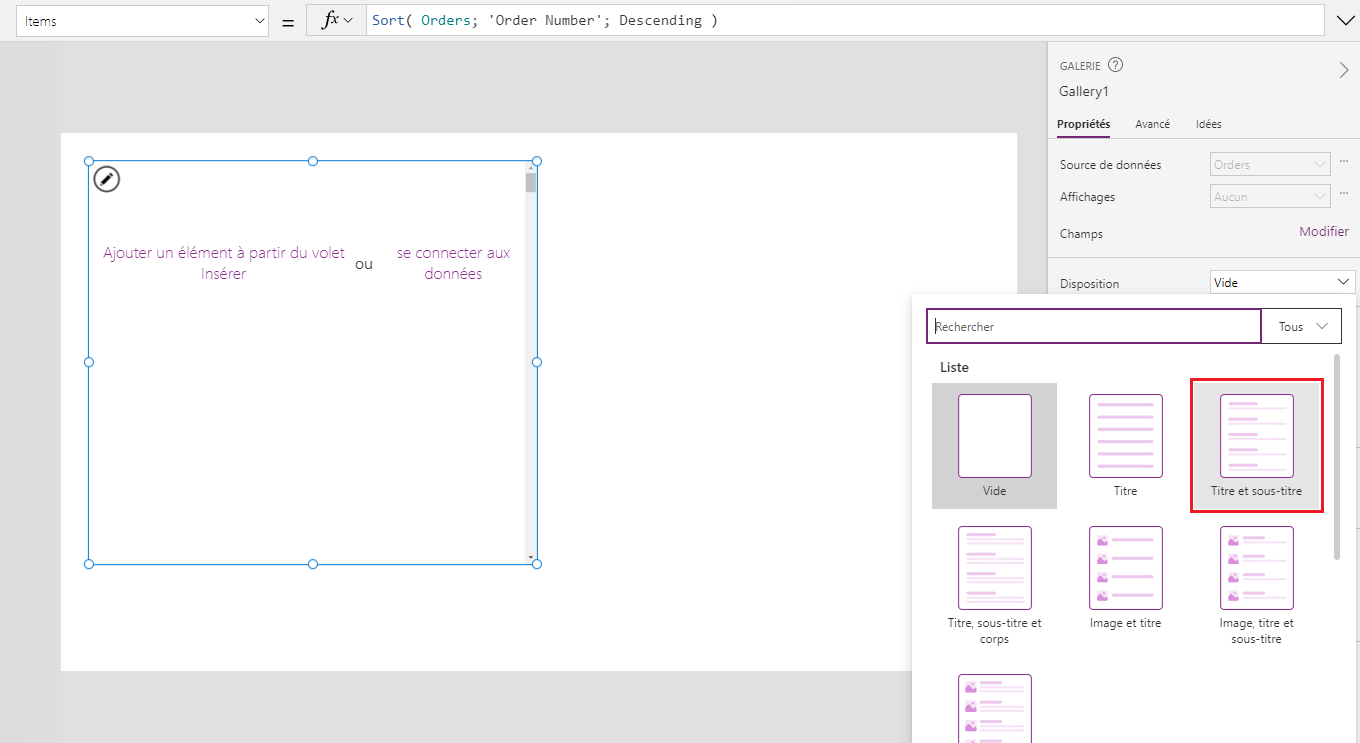This screenshot has width=1360, height=743.
Task: Switch to the Idées tab
Action: click(1208, 124)
